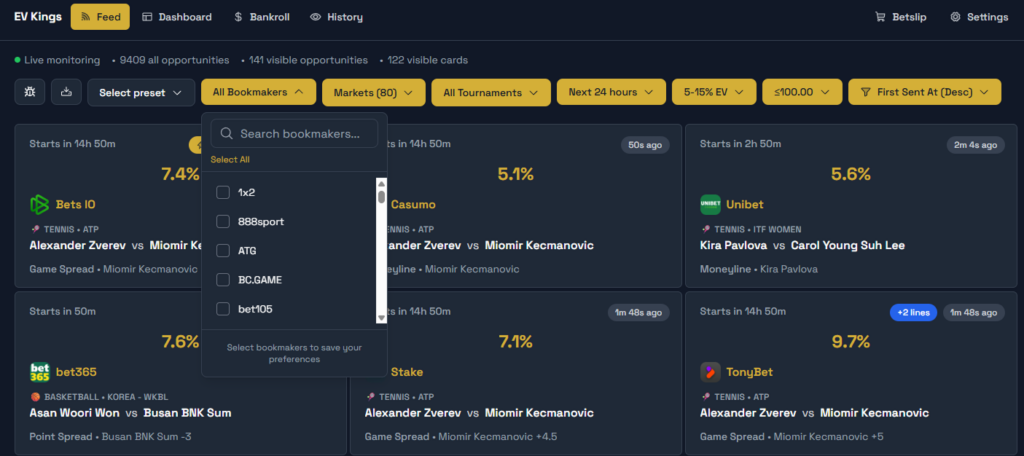Click the bet365 bookmaker logo
This screenshot has height=456, width=1024.
click(39, 372)
